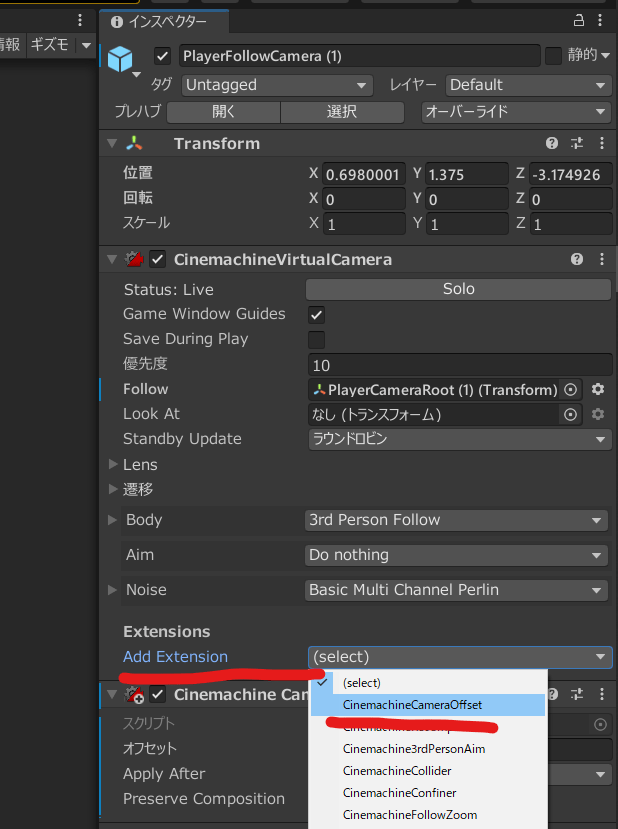The height and width of the screenshot is (829, 618).
Task: Collapse the Transform component foldout
Action: coord(112,143)
